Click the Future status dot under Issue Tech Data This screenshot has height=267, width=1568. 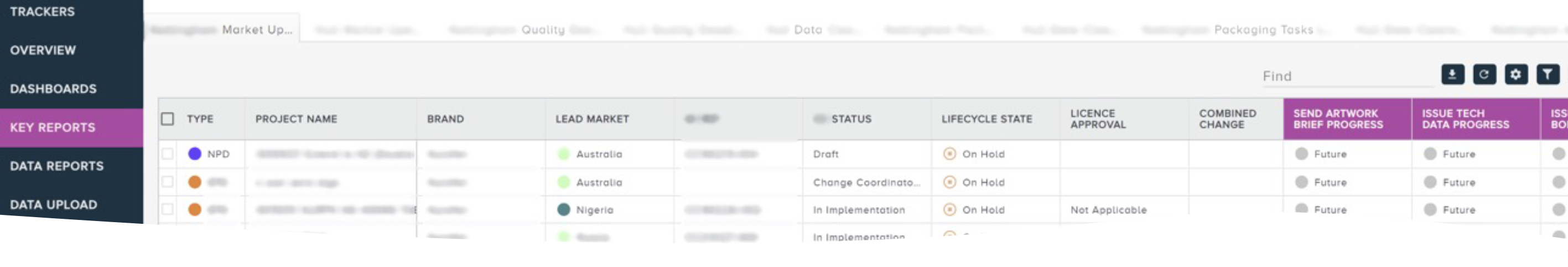tap(1430, 154)
